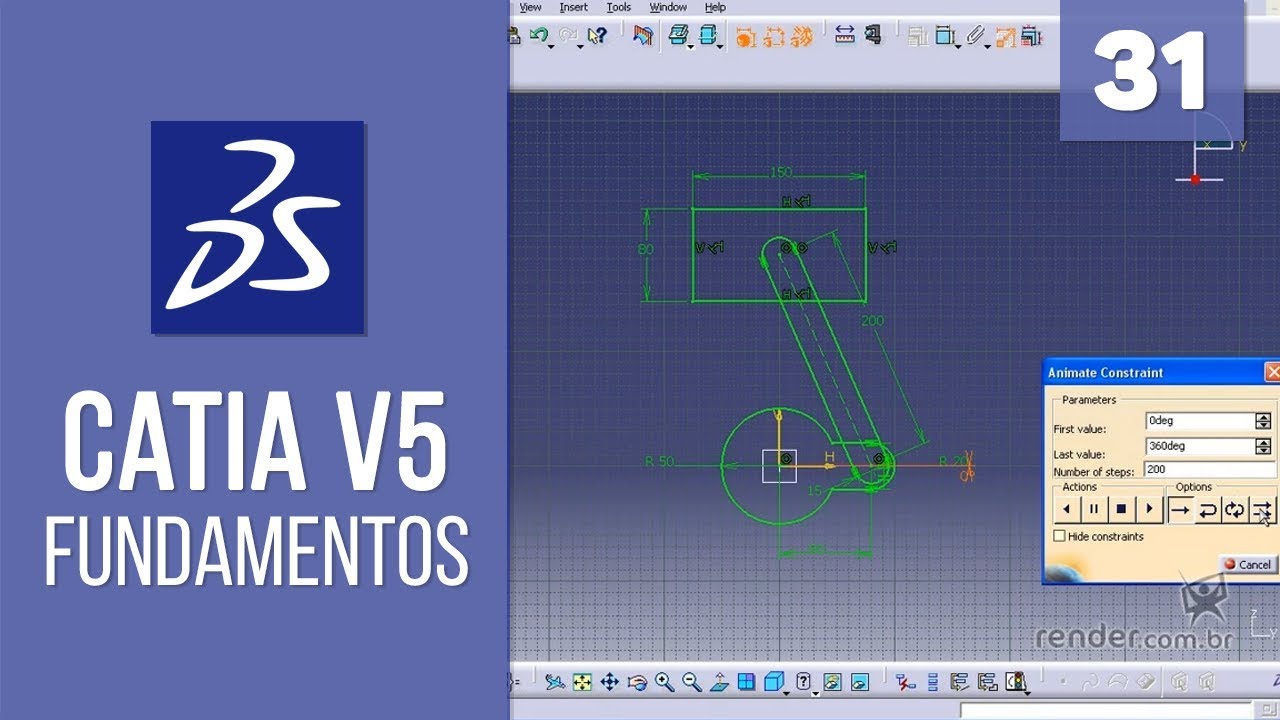1280x720 pixels.
Task: Select the Rotate view icon
Action: click(x=637, y=682)
